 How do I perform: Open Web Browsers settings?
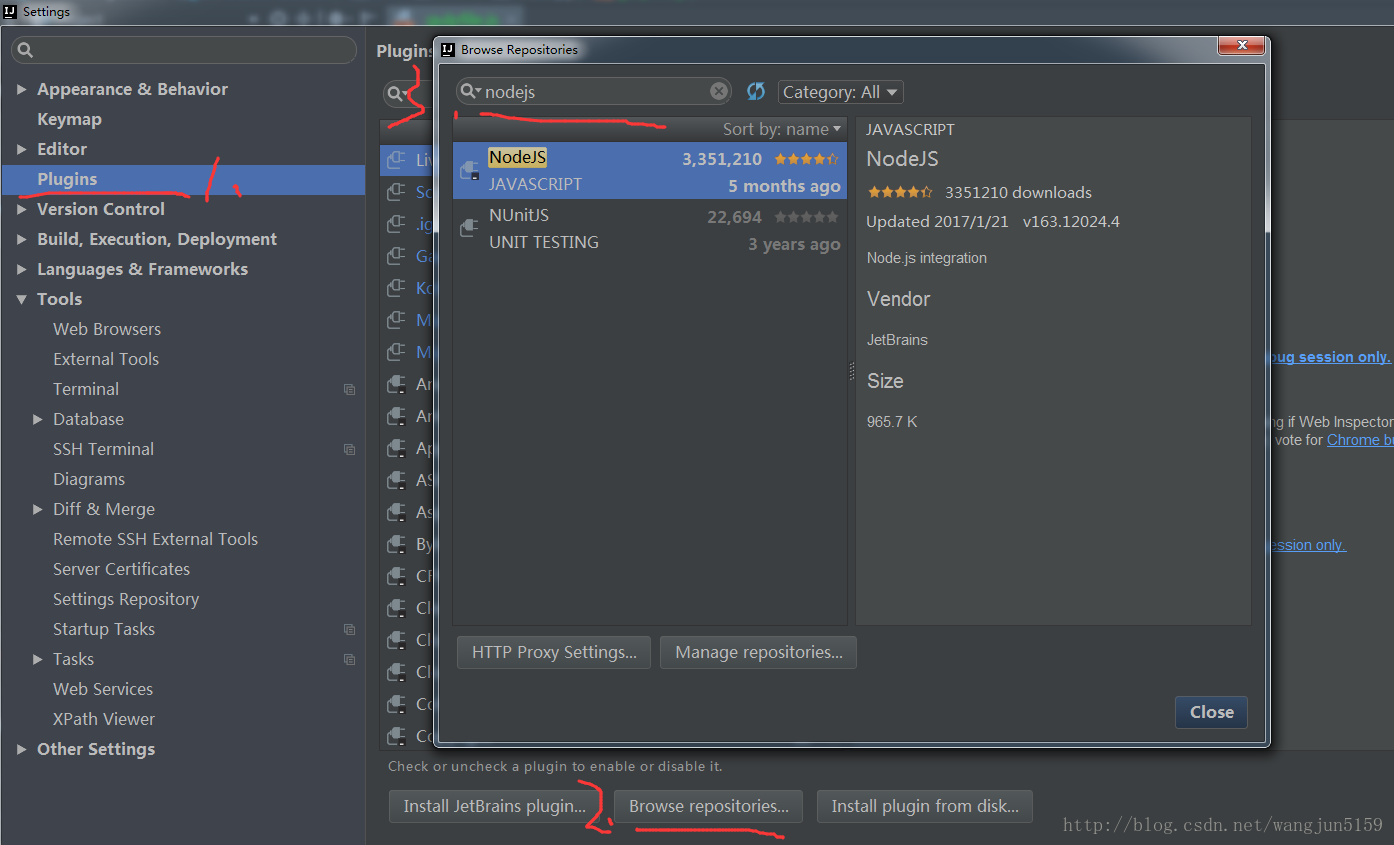107,329
